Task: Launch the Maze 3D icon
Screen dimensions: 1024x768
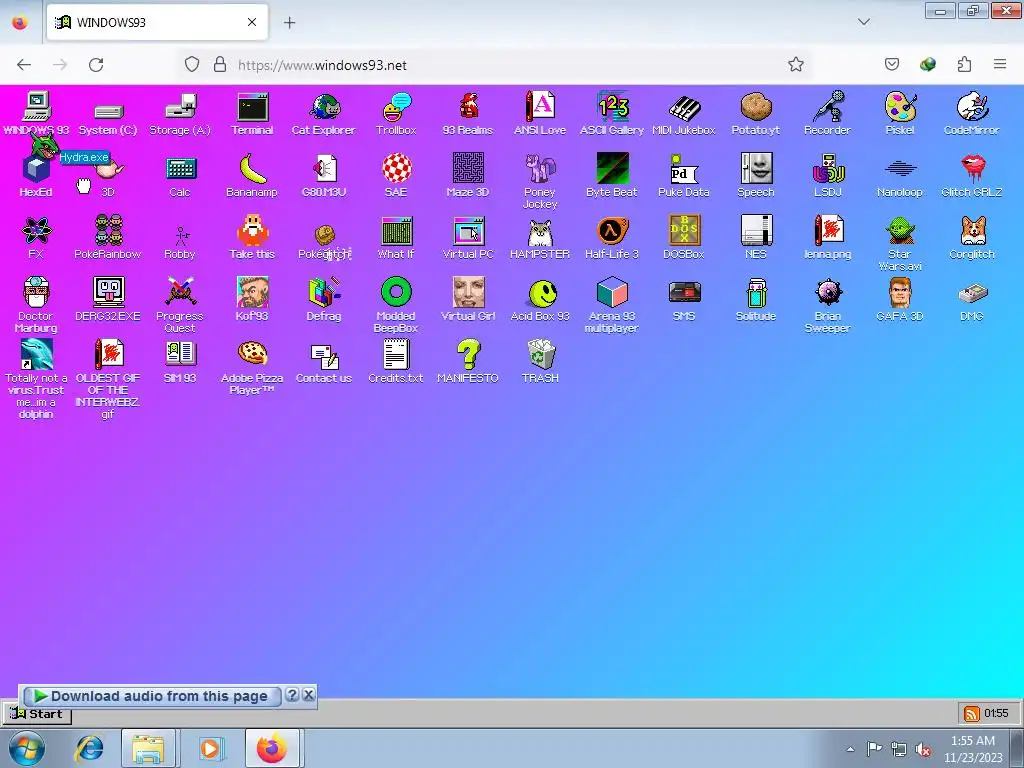Action: (x=468, y=169)
